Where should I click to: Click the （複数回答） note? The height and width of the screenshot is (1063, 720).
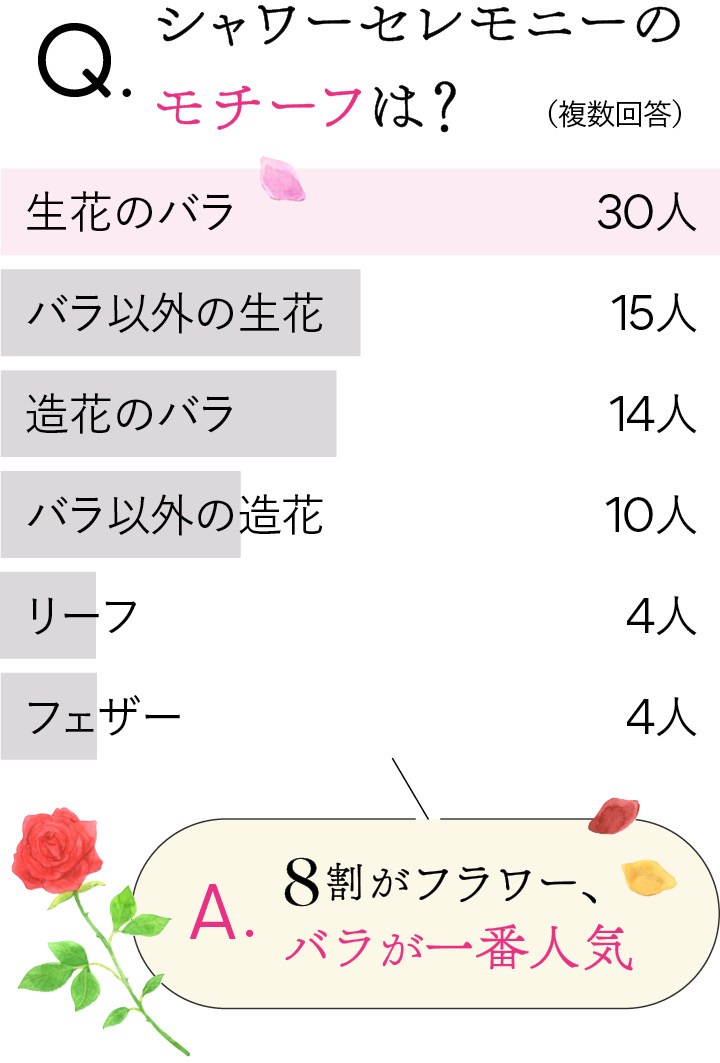pos(615,114)
